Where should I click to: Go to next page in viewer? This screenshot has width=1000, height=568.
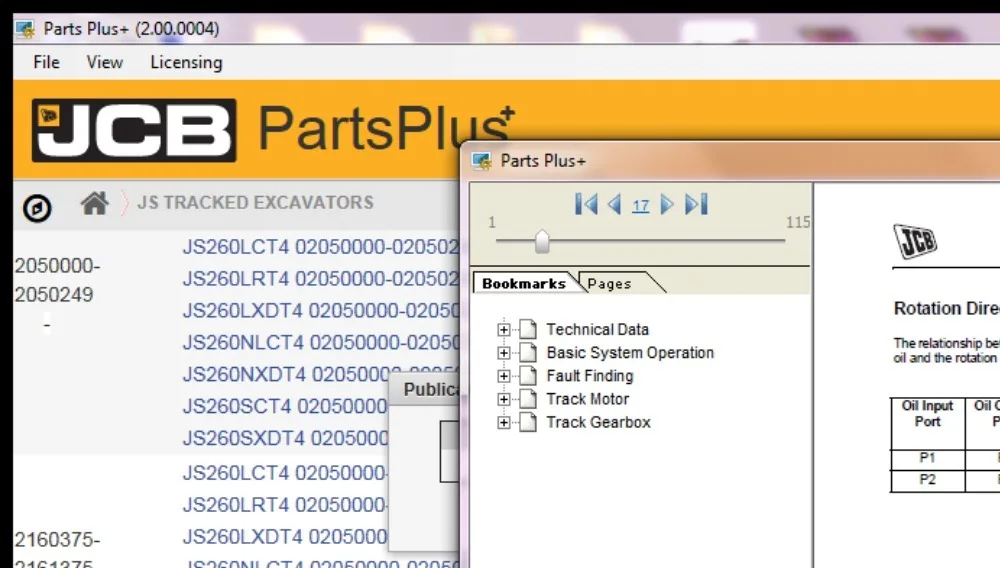[x=666, y=205]
